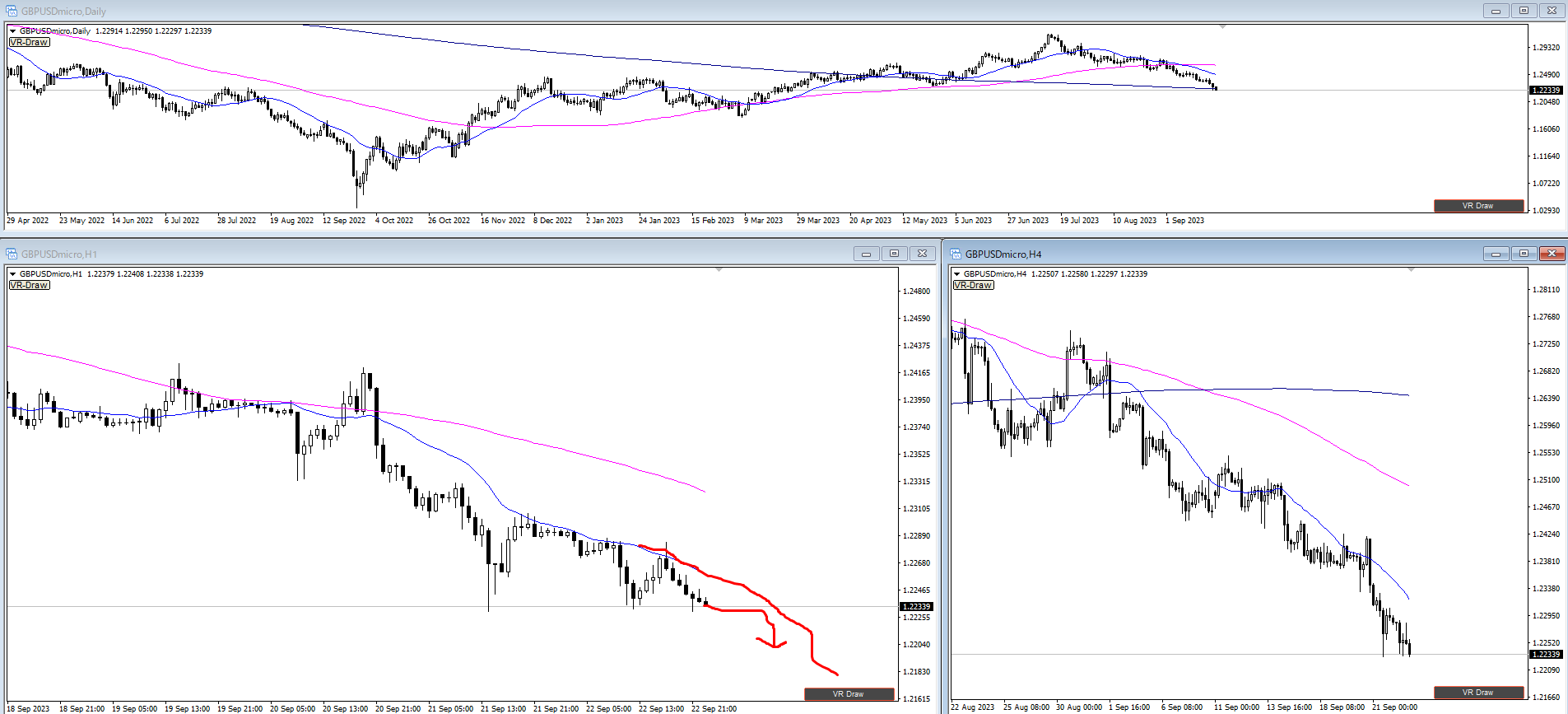Minimize the GBPUSDmicro,Daily chart window
The image size is (1568, 714).
coord(1496,11)
